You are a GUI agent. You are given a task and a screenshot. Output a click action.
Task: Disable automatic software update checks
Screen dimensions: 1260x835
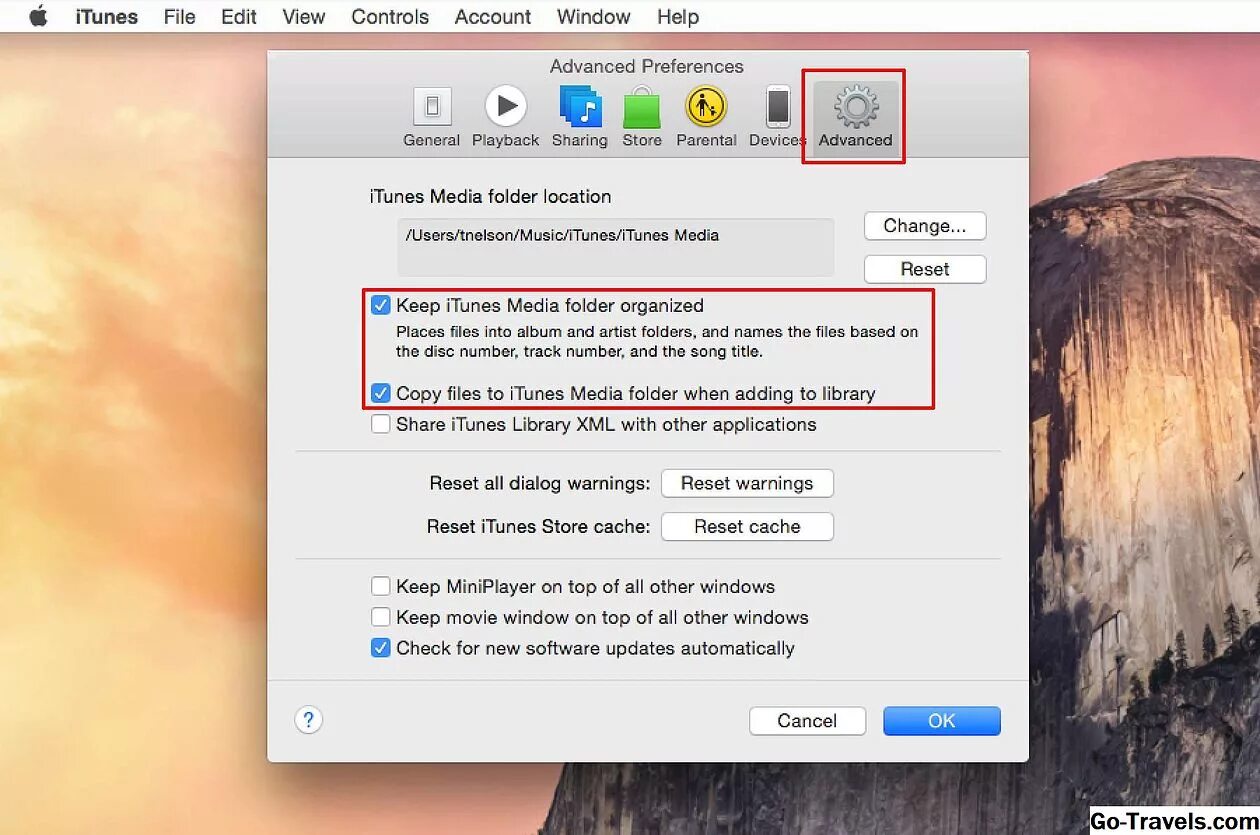(x=381, y=648)
